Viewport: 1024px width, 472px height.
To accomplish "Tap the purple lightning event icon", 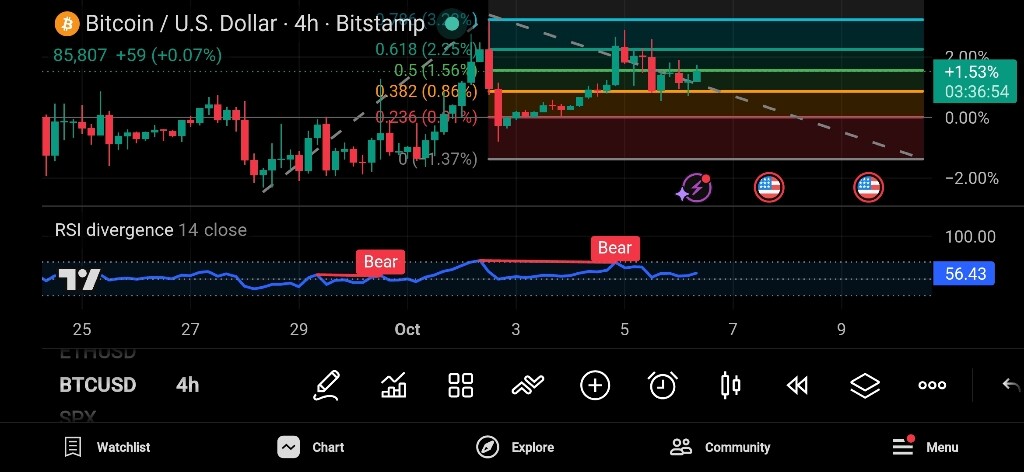I will 694,188.
